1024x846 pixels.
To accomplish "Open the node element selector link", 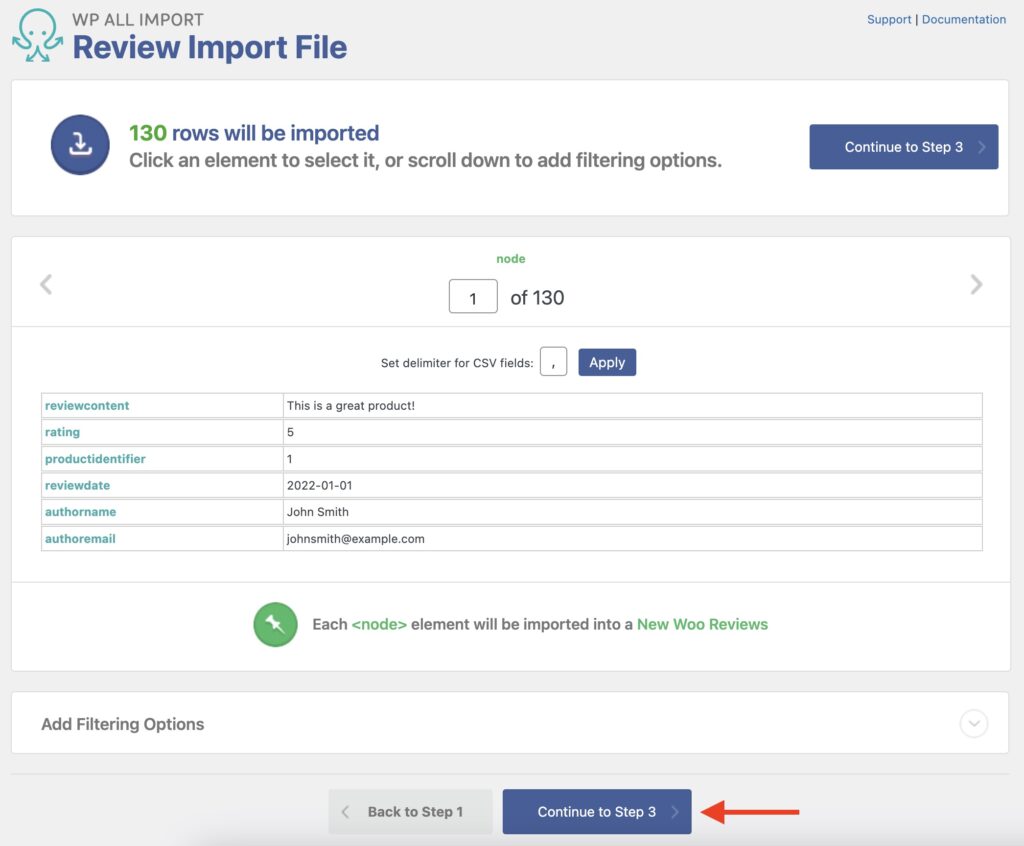I will tap(511, 258).
